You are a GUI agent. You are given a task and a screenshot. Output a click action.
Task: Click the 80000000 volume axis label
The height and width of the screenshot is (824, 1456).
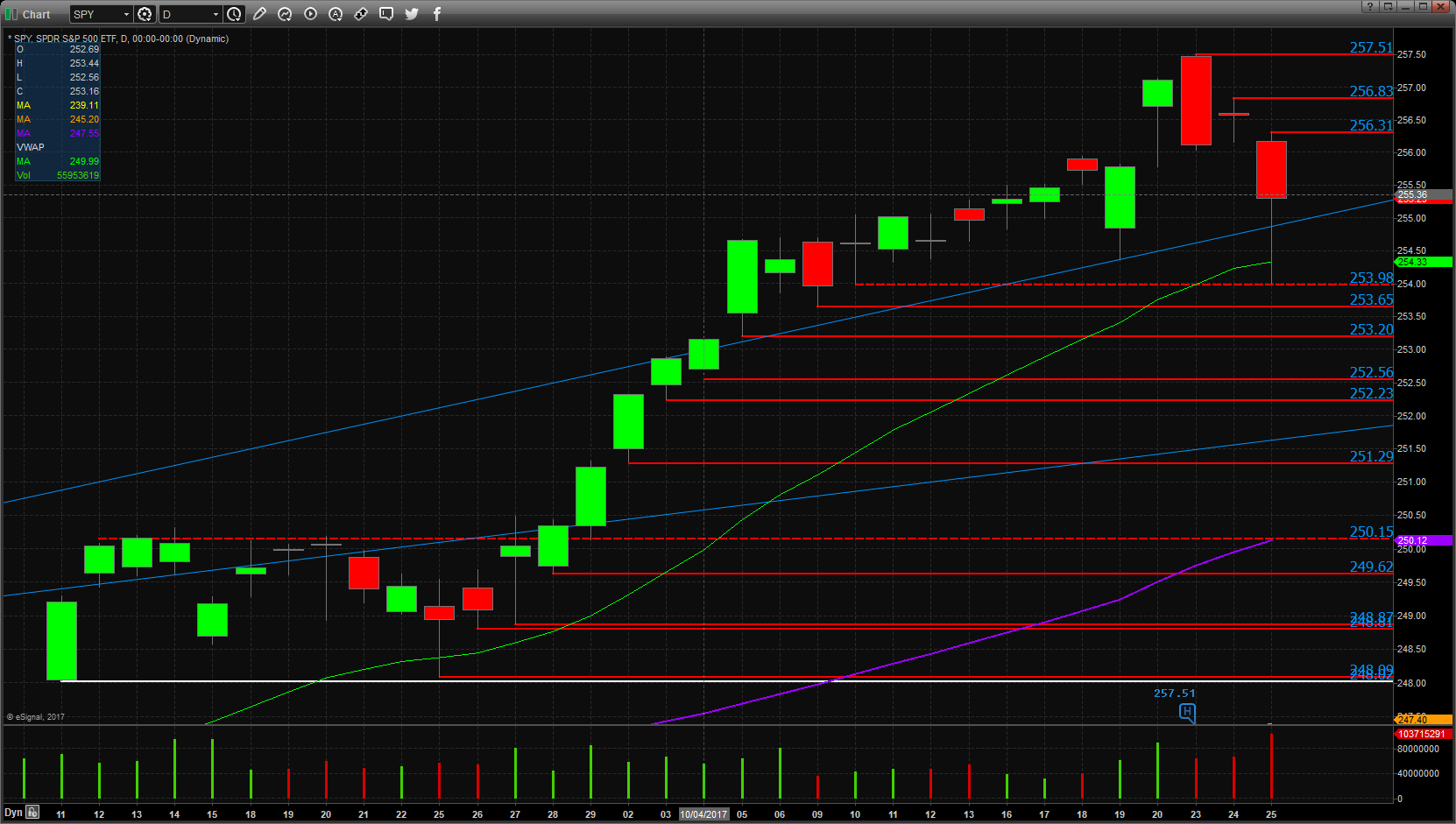1418,750
